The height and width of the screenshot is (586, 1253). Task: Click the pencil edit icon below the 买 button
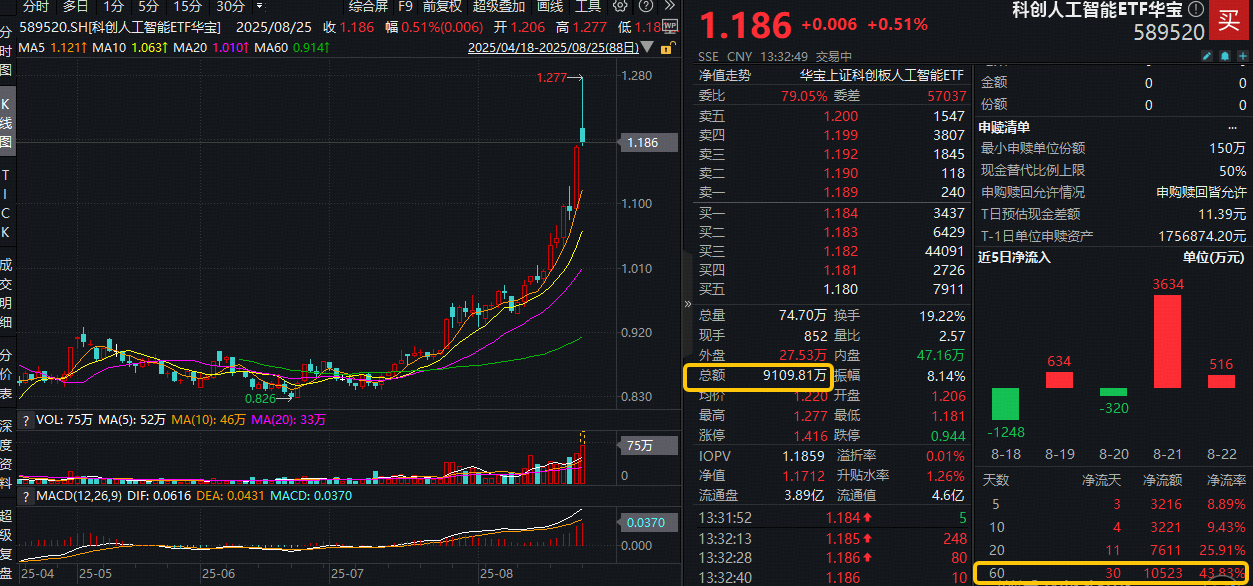click(1207, 56)
